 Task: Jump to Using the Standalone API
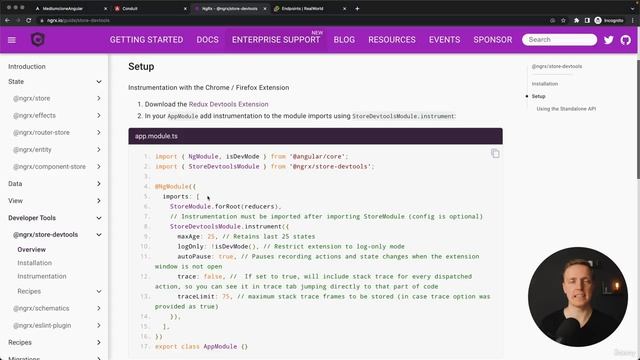pyautogui.click(x=566, y=109)
